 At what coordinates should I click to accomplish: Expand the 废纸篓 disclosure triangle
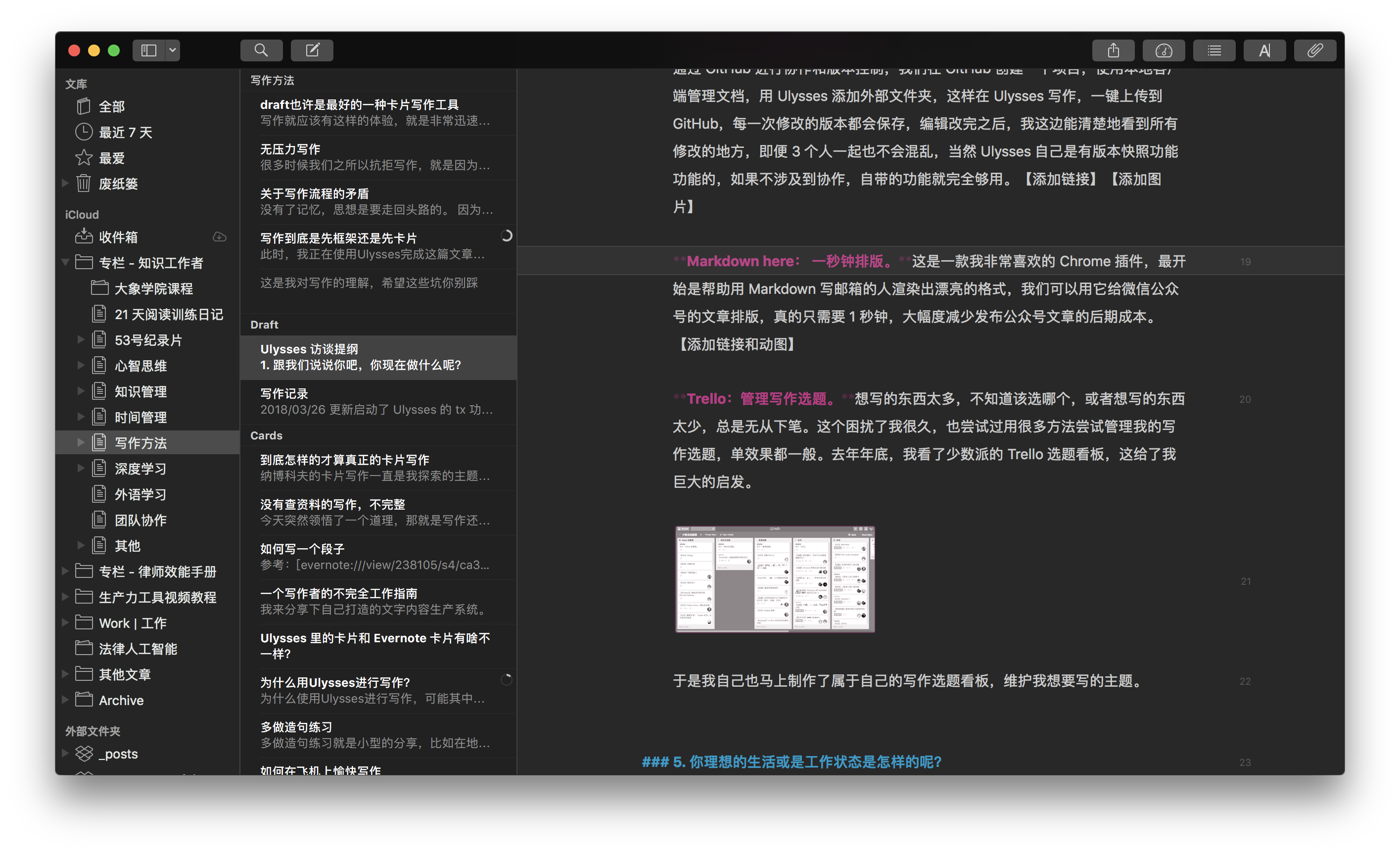click(65, 183)
